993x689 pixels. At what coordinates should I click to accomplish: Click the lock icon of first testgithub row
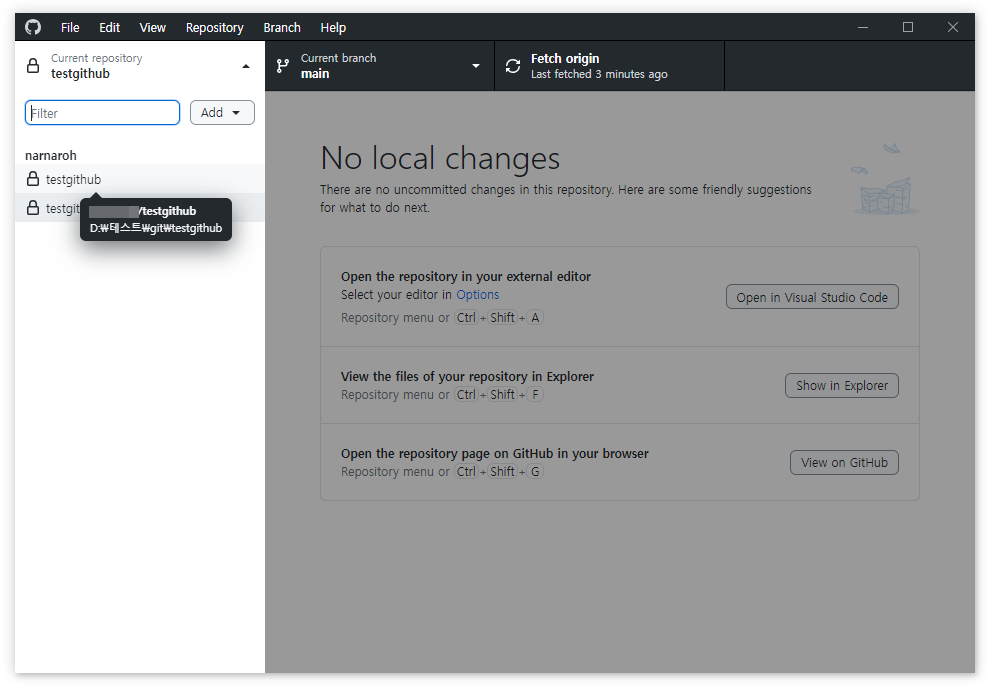33,179
